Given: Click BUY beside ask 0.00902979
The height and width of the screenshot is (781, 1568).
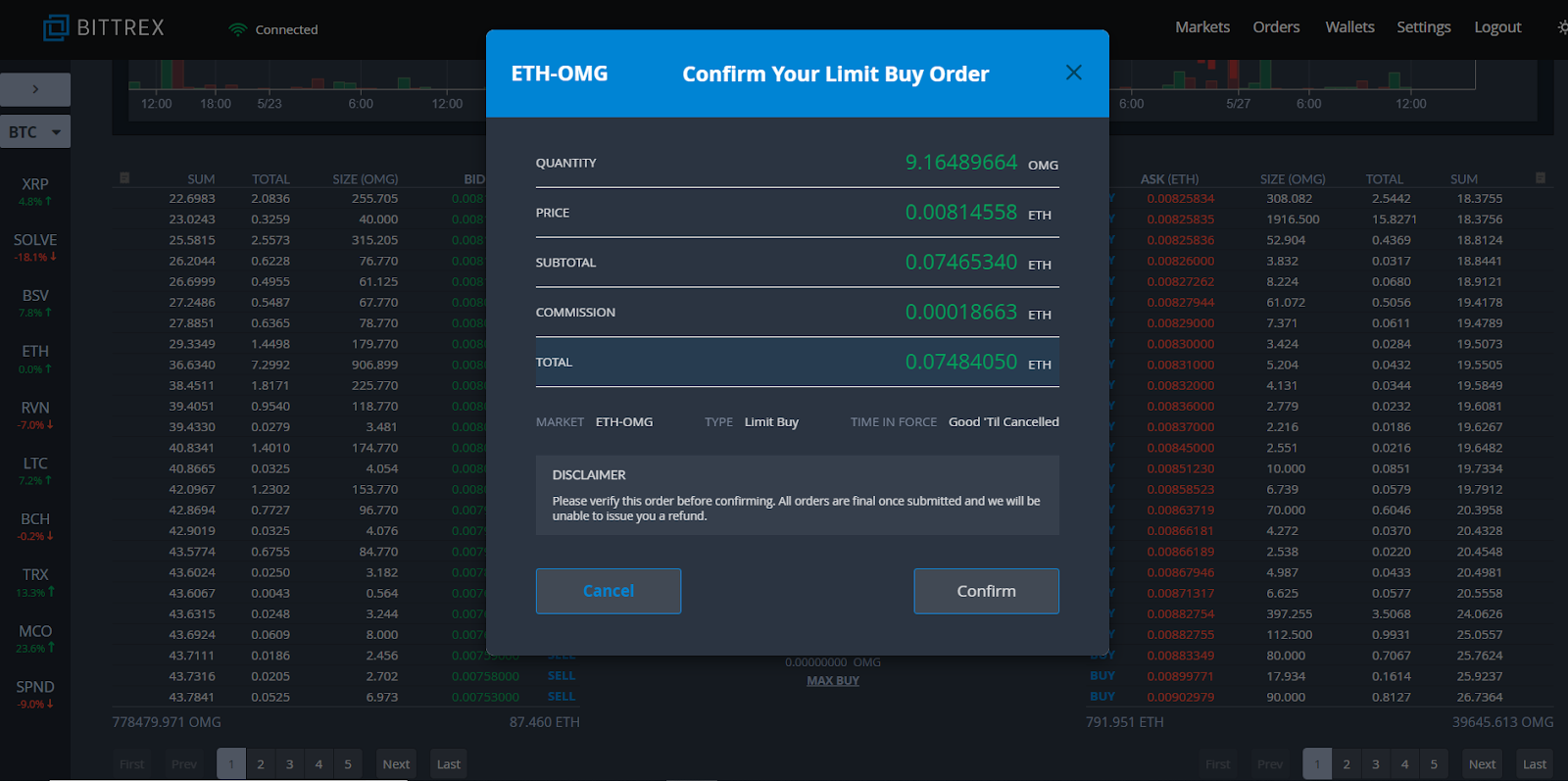Looking at the screenshot, I should [1102, 696].
